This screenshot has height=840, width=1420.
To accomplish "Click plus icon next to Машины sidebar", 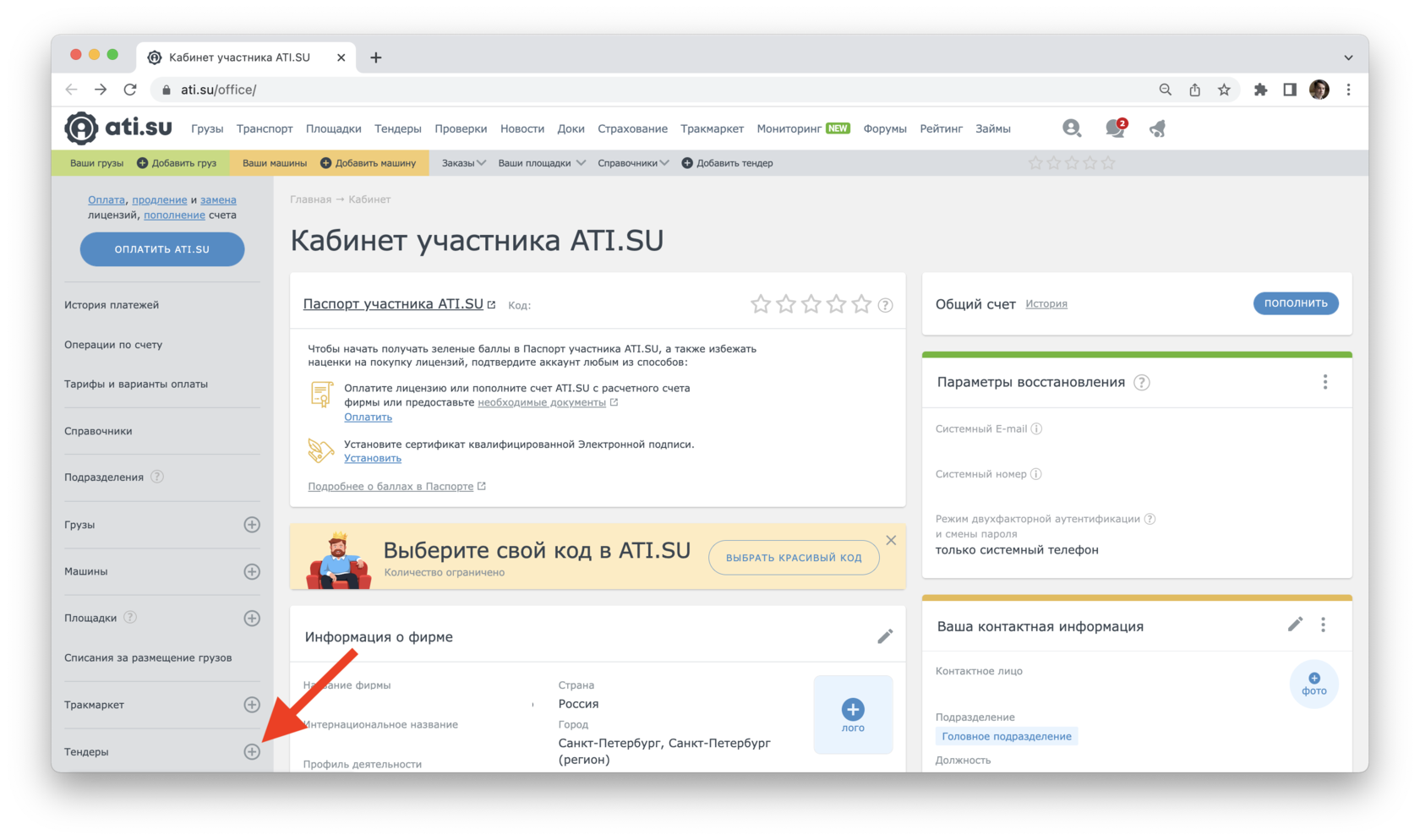I will pyautogui.click(x=252, y=571).
